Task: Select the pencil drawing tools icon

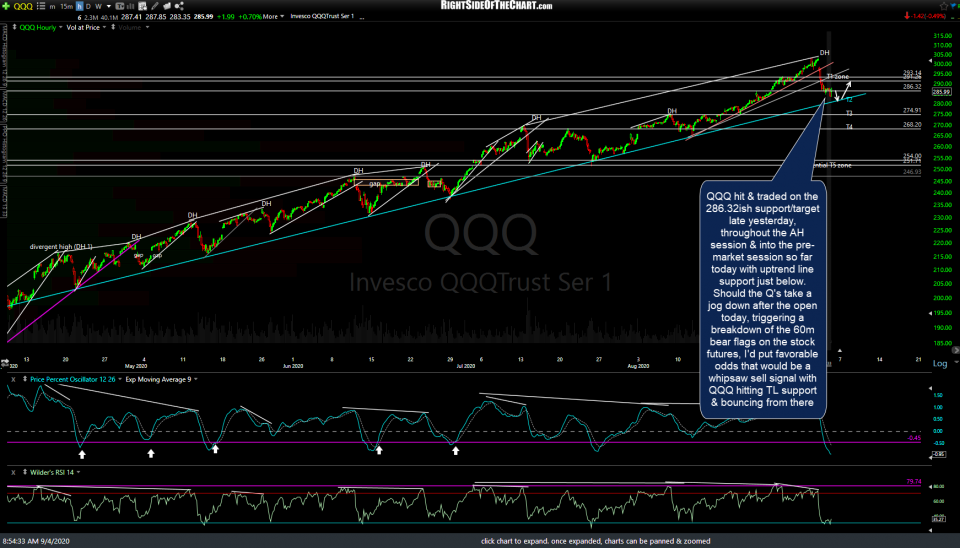Action: (x=155, y=6)
